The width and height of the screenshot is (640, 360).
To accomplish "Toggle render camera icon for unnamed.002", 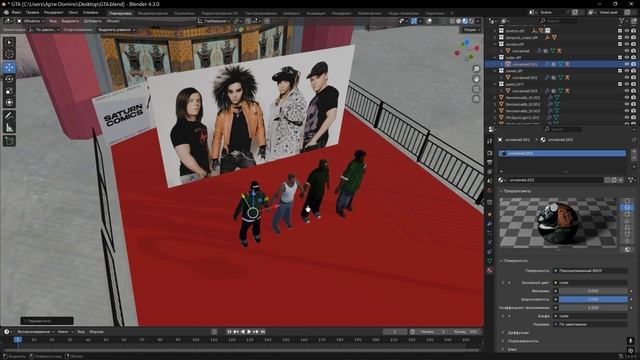I will tap(633, 78).
